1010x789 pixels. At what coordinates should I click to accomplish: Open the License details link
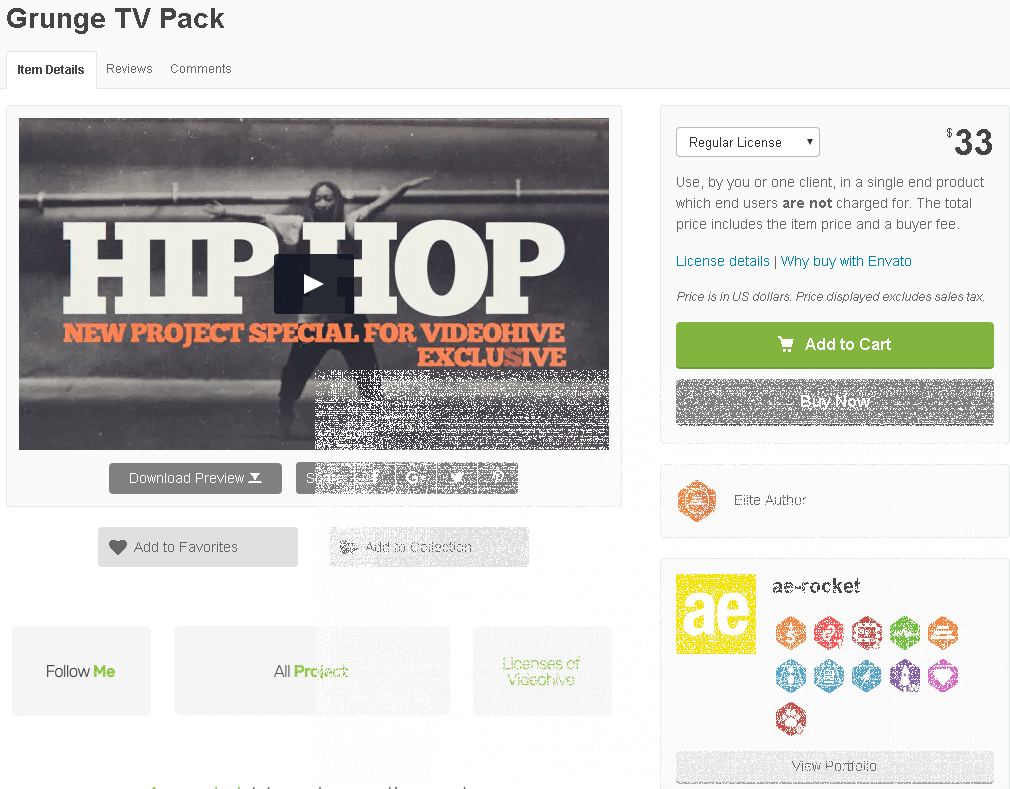[x=722, y=261]
